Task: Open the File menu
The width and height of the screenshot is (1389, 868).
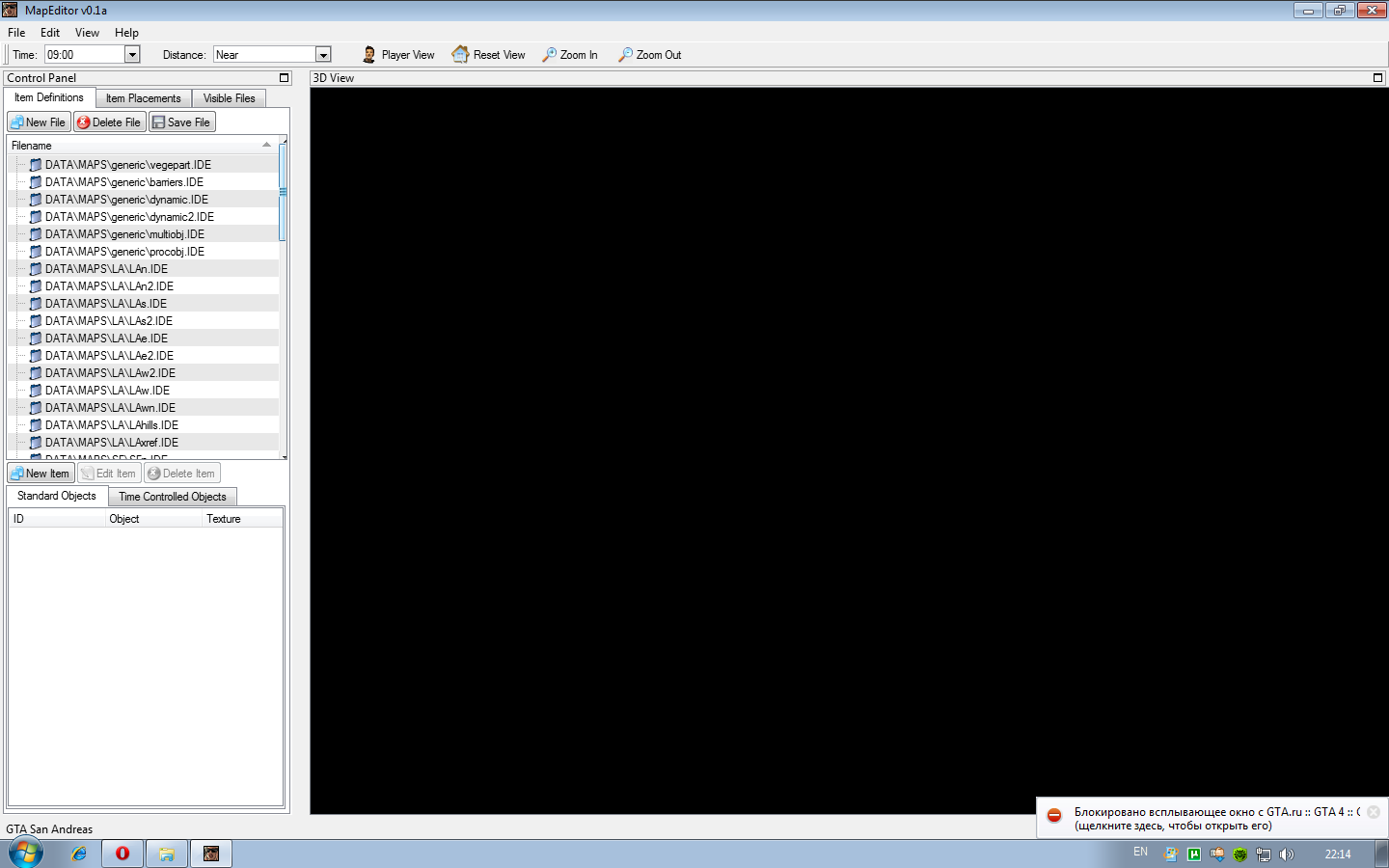Action: pyautogui.click(x=16, y=33)
